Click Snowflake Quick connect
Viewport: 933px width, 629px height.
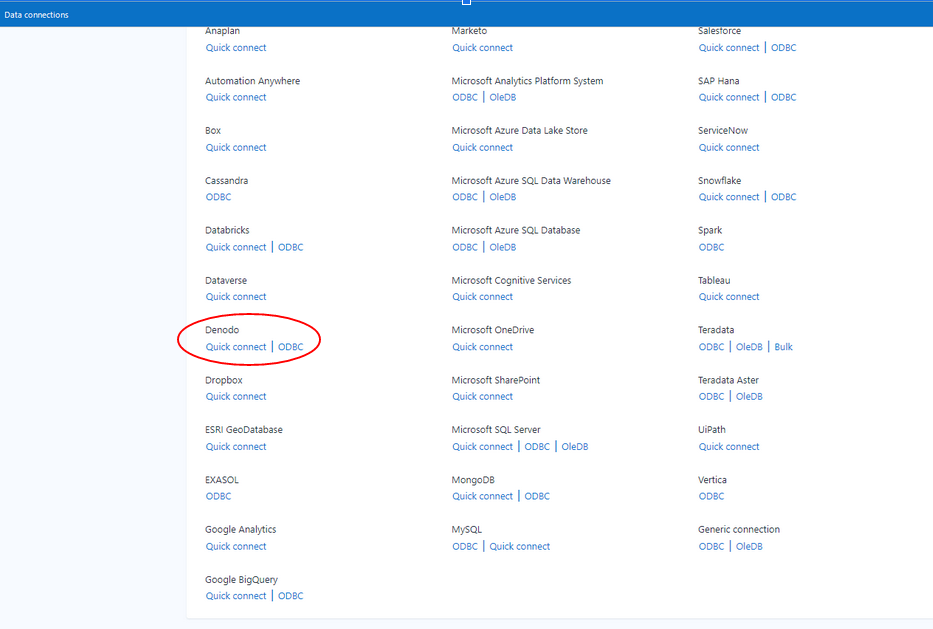pyautogui.click(x=729, y=197)
